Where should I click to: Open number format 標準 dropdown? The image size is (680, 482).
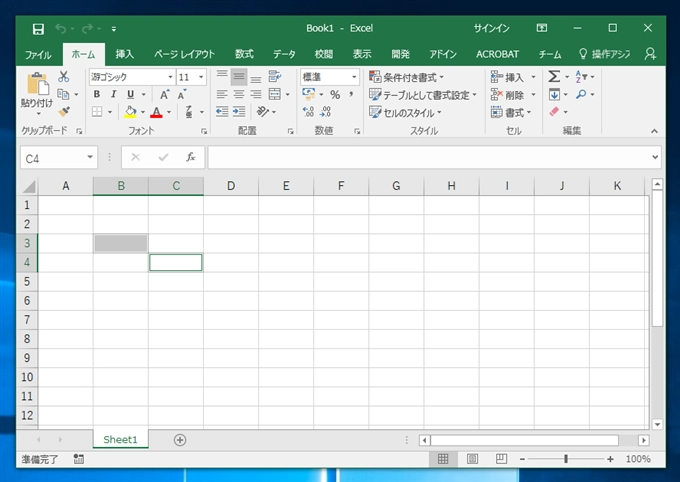pos(354,77)
